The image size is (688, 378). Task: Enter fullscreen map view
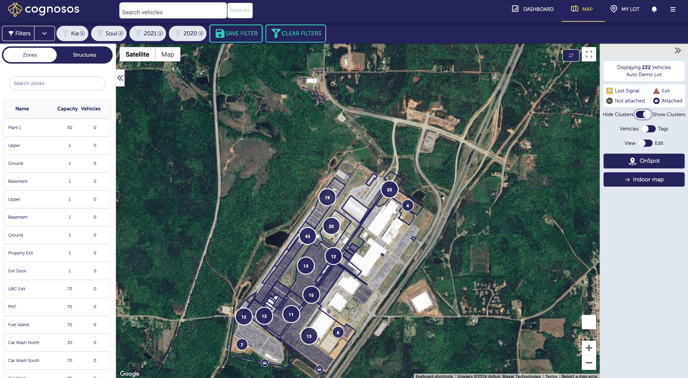click(x=589, y=54)
